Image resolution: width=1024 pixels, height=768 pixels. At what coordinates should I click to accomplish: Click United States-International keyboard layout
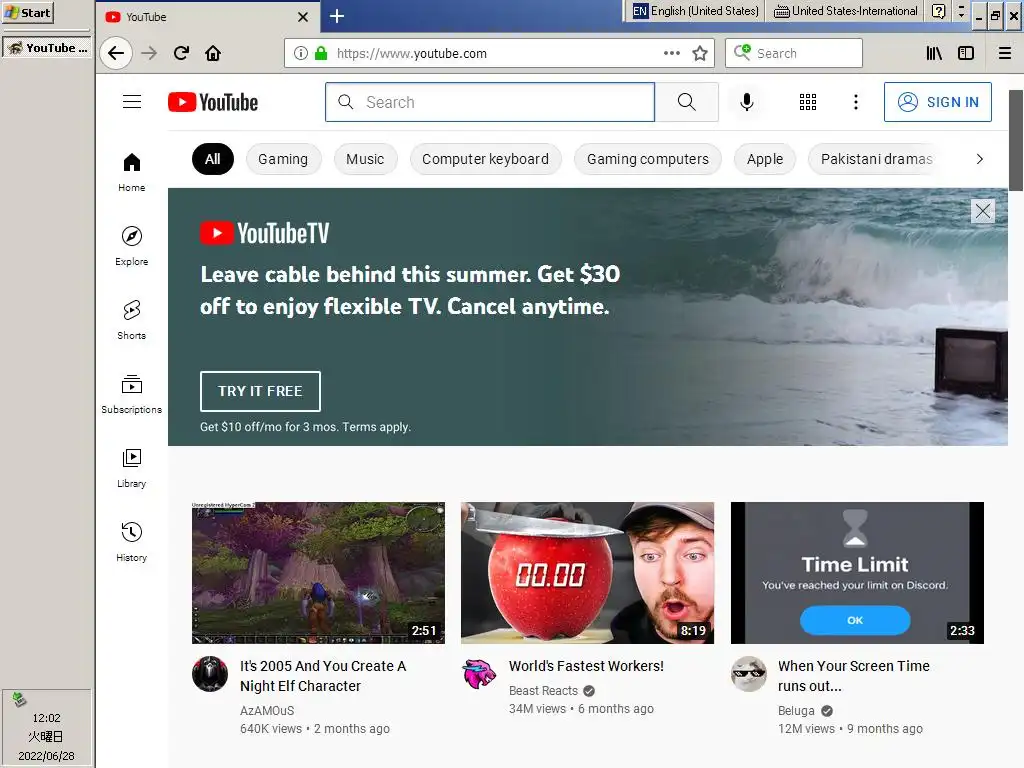click(846, 11)
